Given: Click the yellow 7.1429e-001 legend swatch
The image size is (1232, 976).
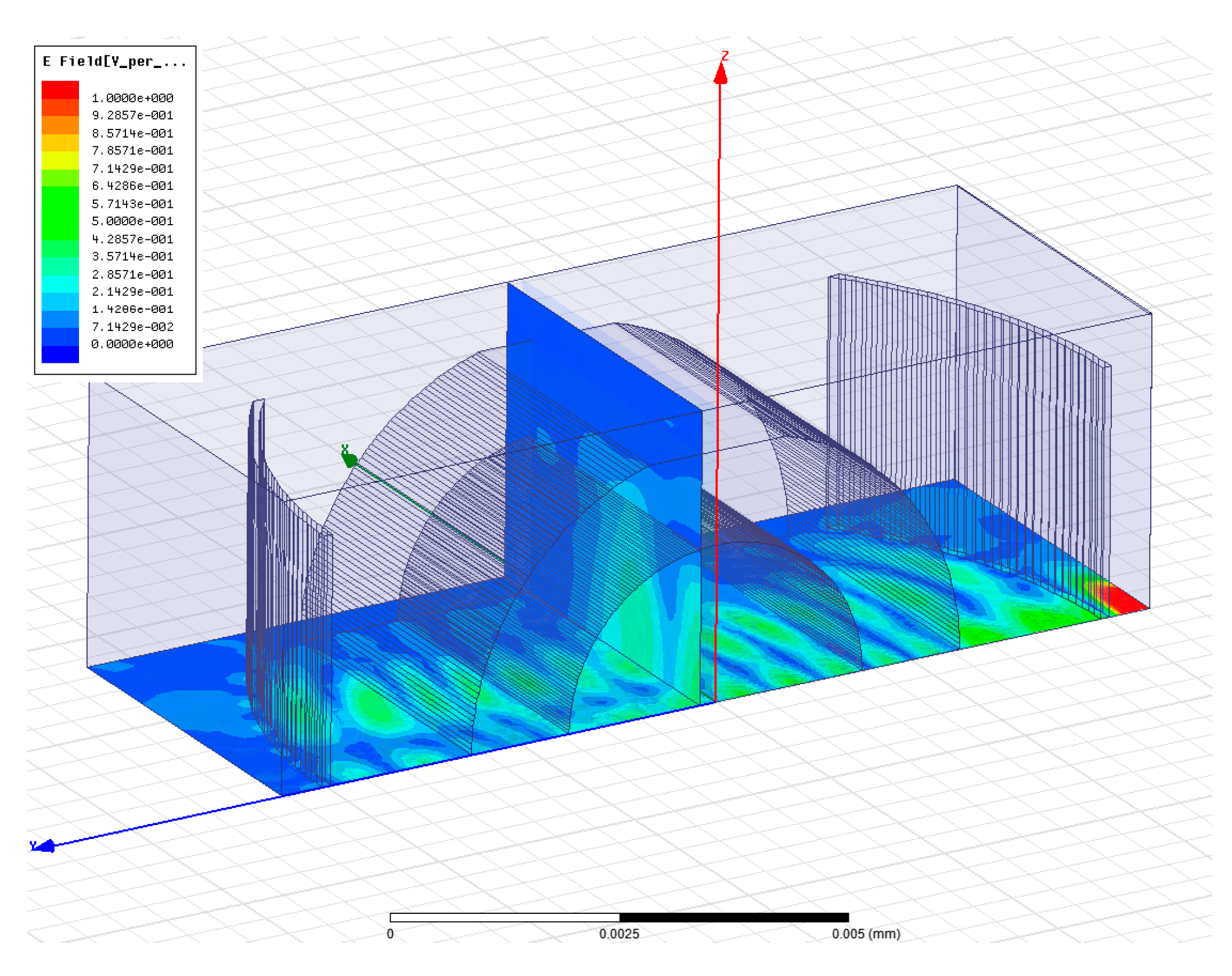Looking at the screenshot, I should pyautogui.click(x=60, y=161).
